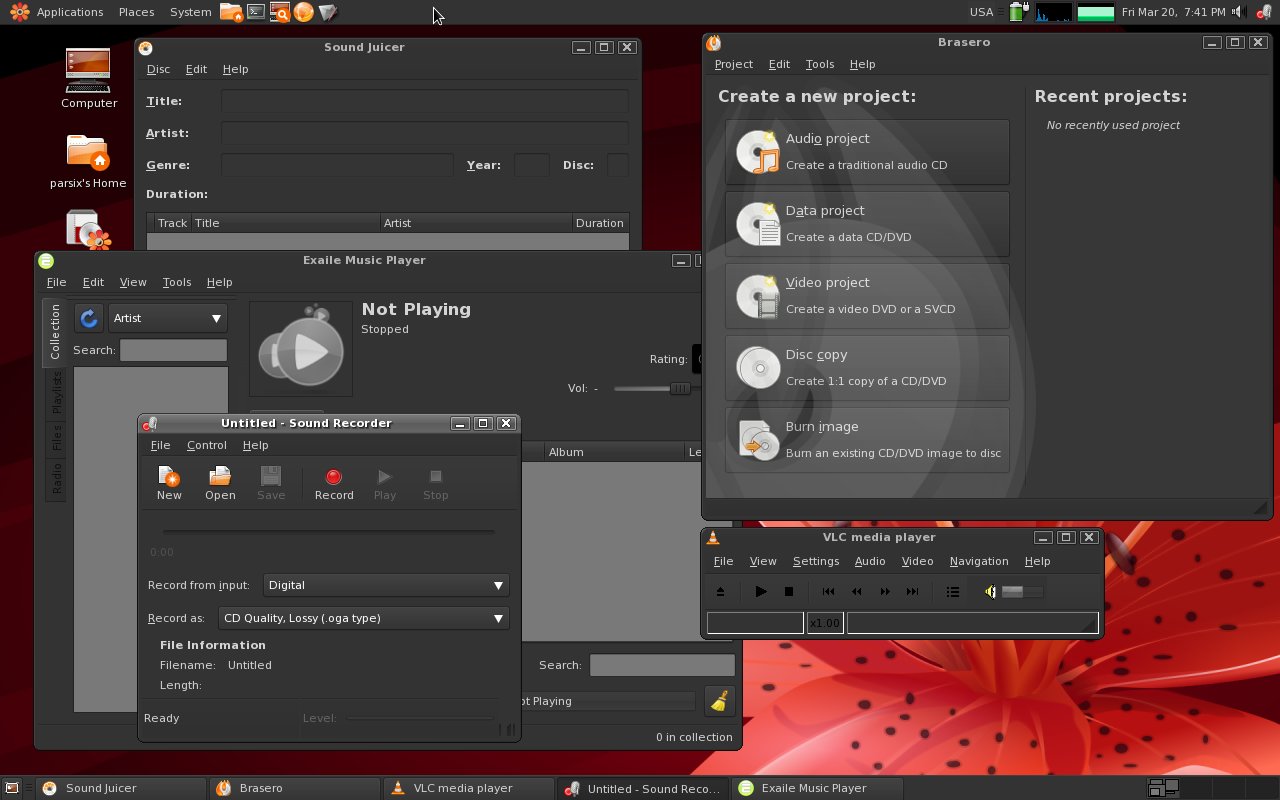
Task: Start a Video project in Brasero
Action: (867, 296)
